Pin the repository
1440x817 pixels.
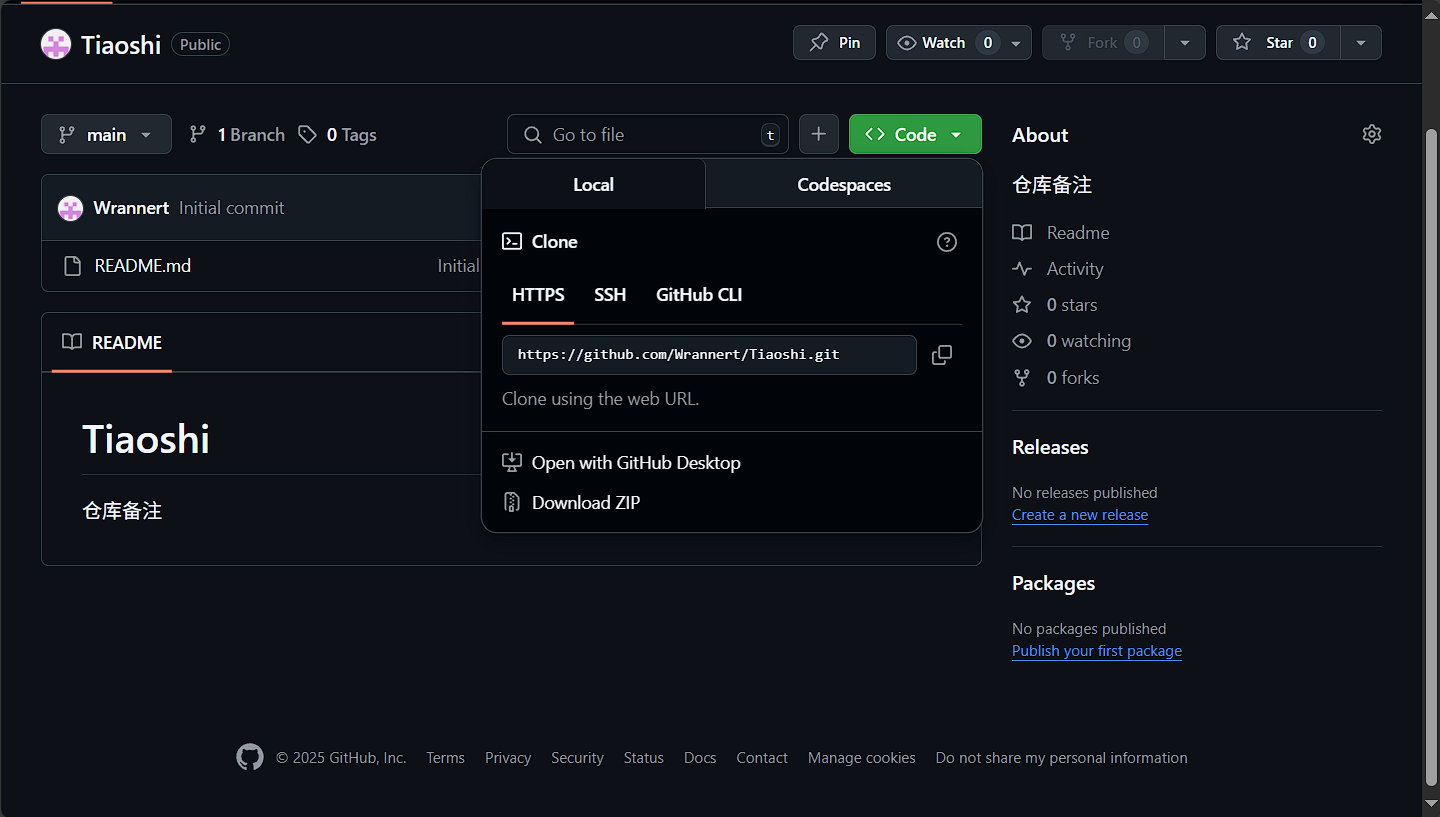point(834,42)
